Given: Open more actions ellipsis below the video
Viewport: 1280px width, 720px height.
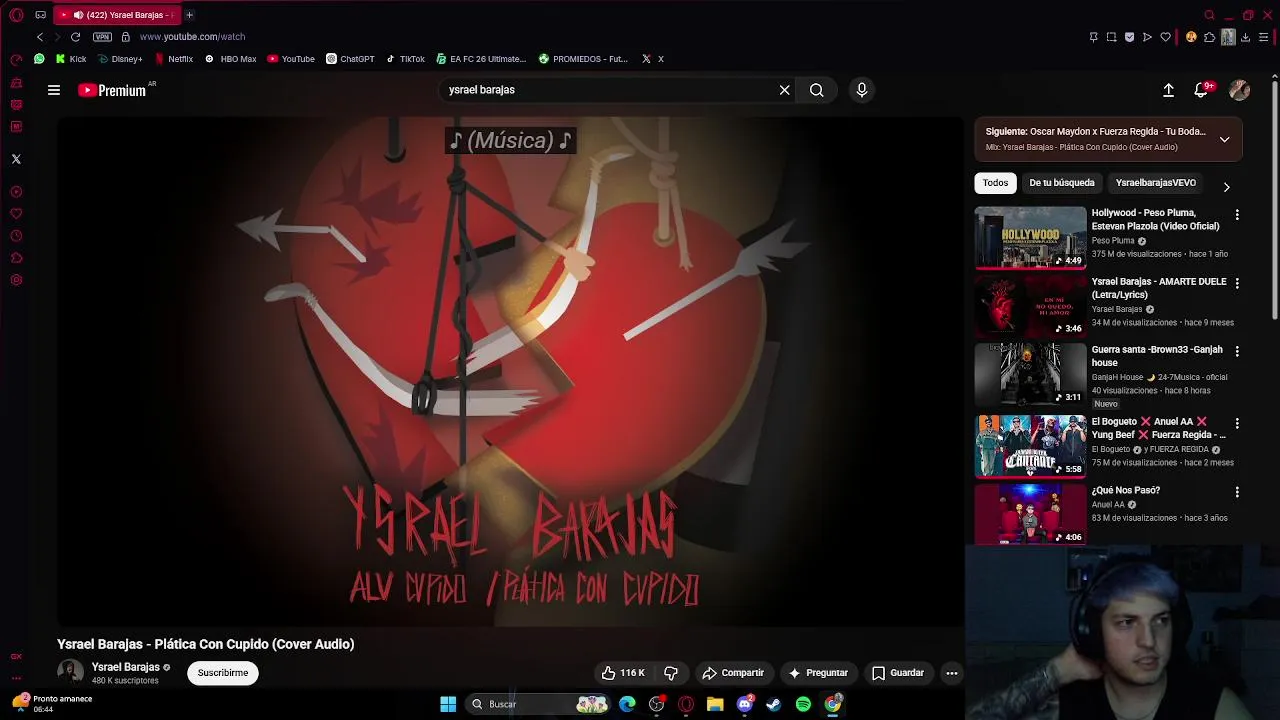Looking at the screenshot, I should point(952,673).
